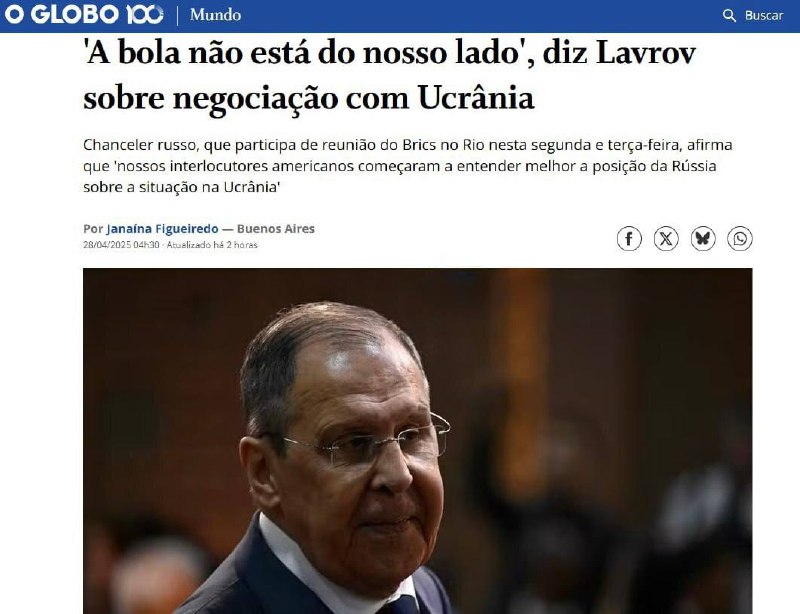Open author Janaína Figueiredo's page
This screenshot has width=800, height=614.
pyautogui.click(x=162, y=229)
